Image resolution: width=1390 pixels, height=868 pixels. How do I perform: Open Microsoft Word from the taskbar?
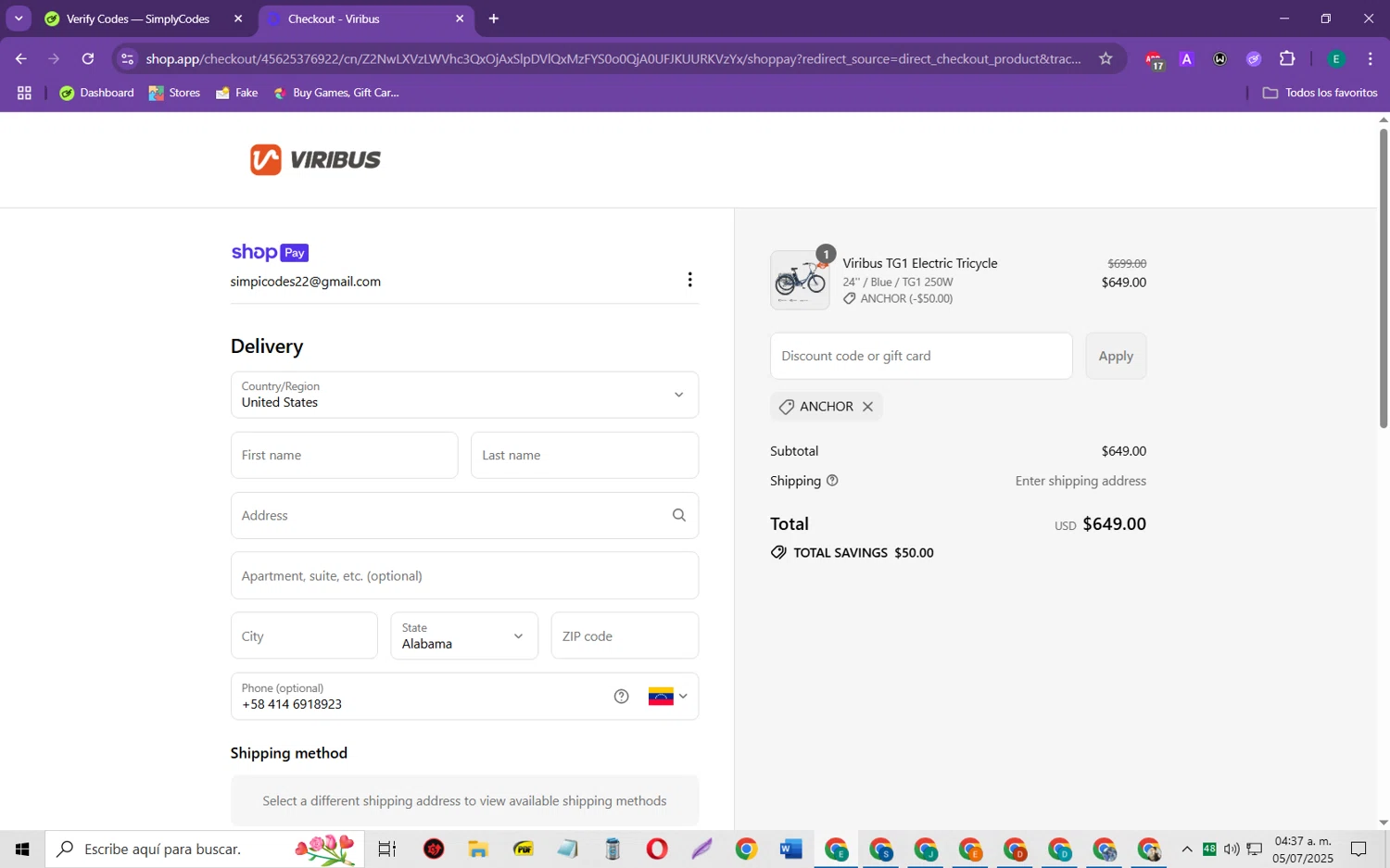pos(790,849)
